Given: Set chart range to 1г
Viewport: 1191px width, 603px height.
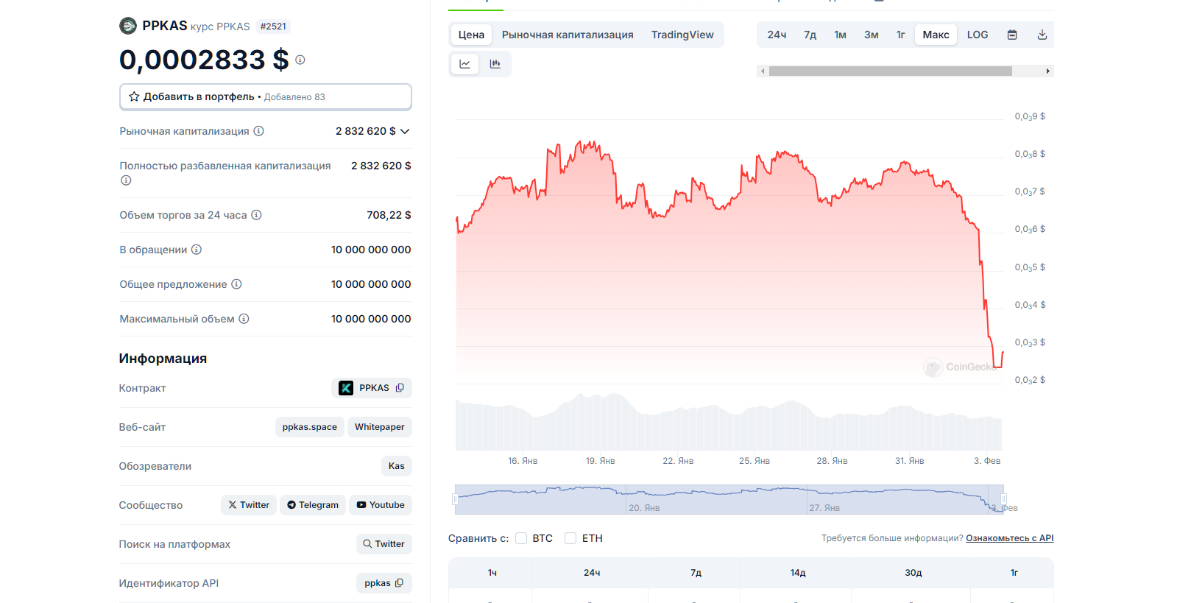Looking at the screenshot, I should point(901,35).
